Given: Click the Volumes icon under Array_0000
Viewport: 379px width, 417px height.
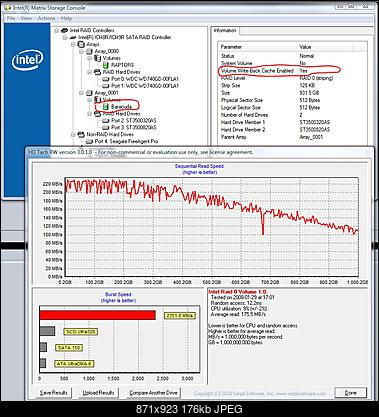Looking at the screenshot, I should click(98, 58).
